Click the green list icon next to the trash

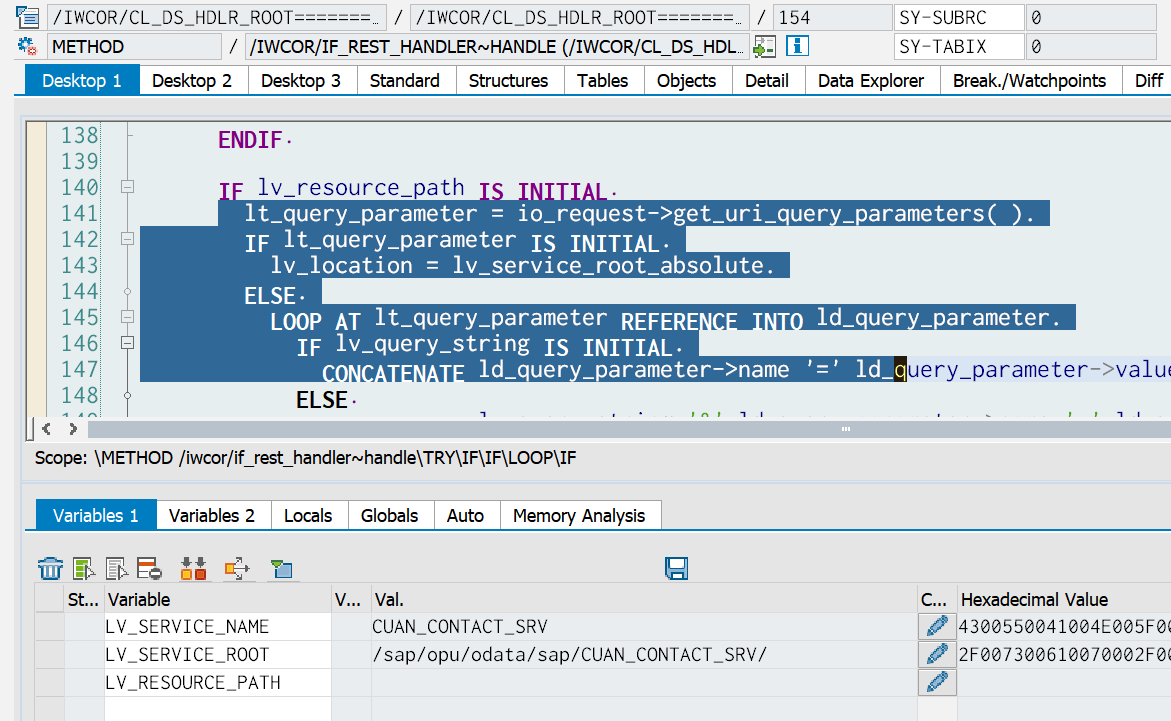[84, 569]
